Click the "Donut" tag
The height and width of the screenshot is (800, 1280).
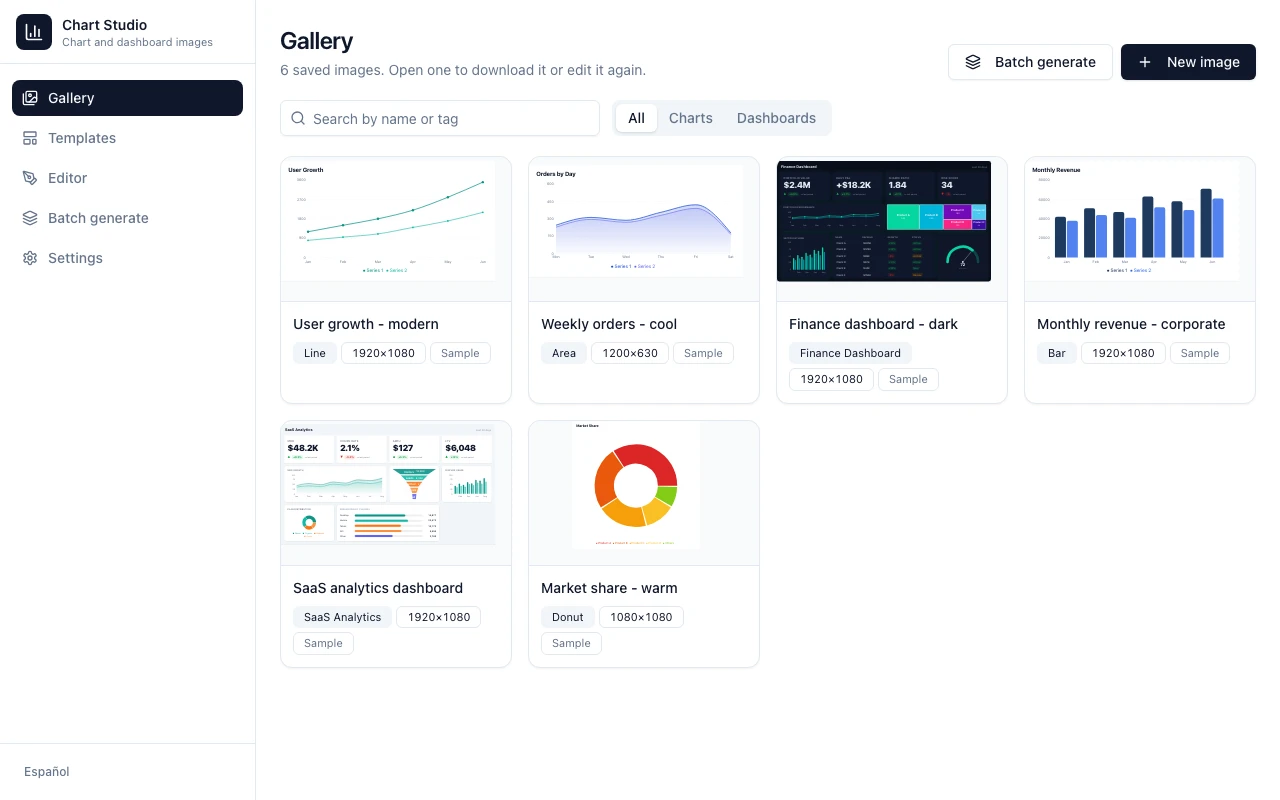(x=568, y=617)
